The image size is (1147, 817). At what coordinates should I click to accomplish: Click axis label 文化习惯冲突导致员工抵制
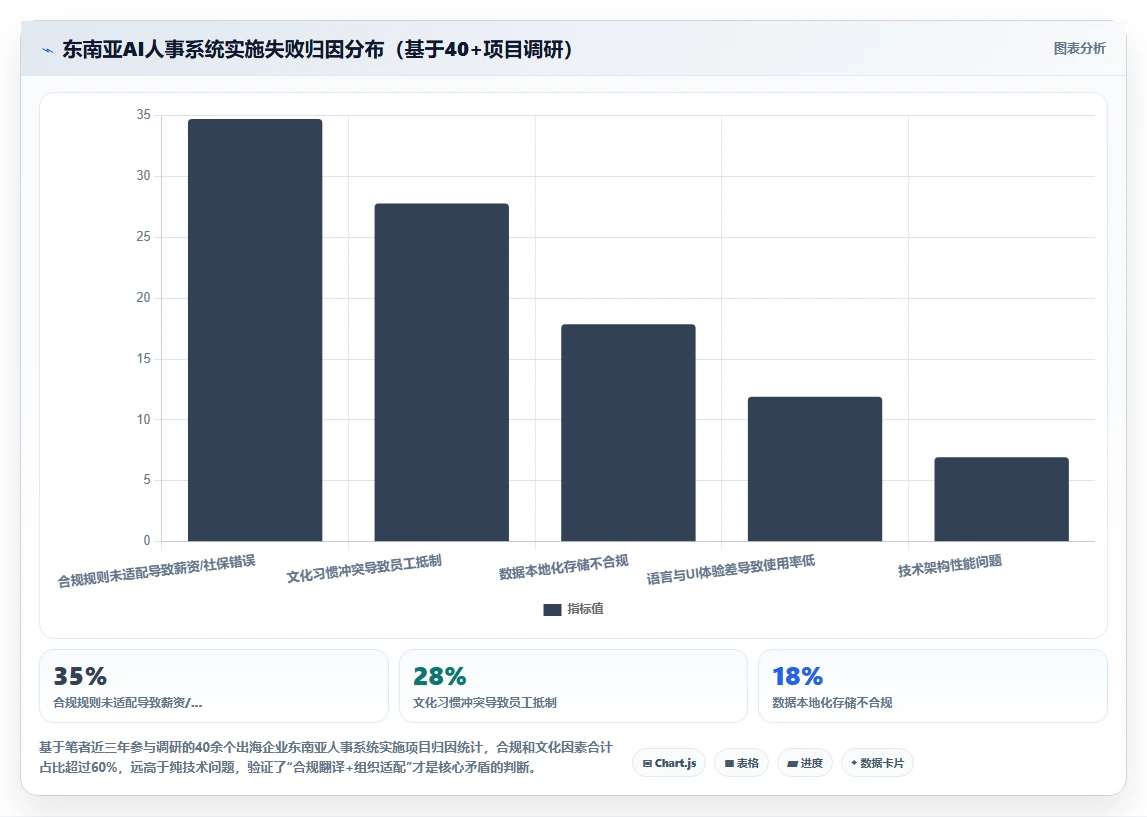pyautogui.click(x=364, y=569)
